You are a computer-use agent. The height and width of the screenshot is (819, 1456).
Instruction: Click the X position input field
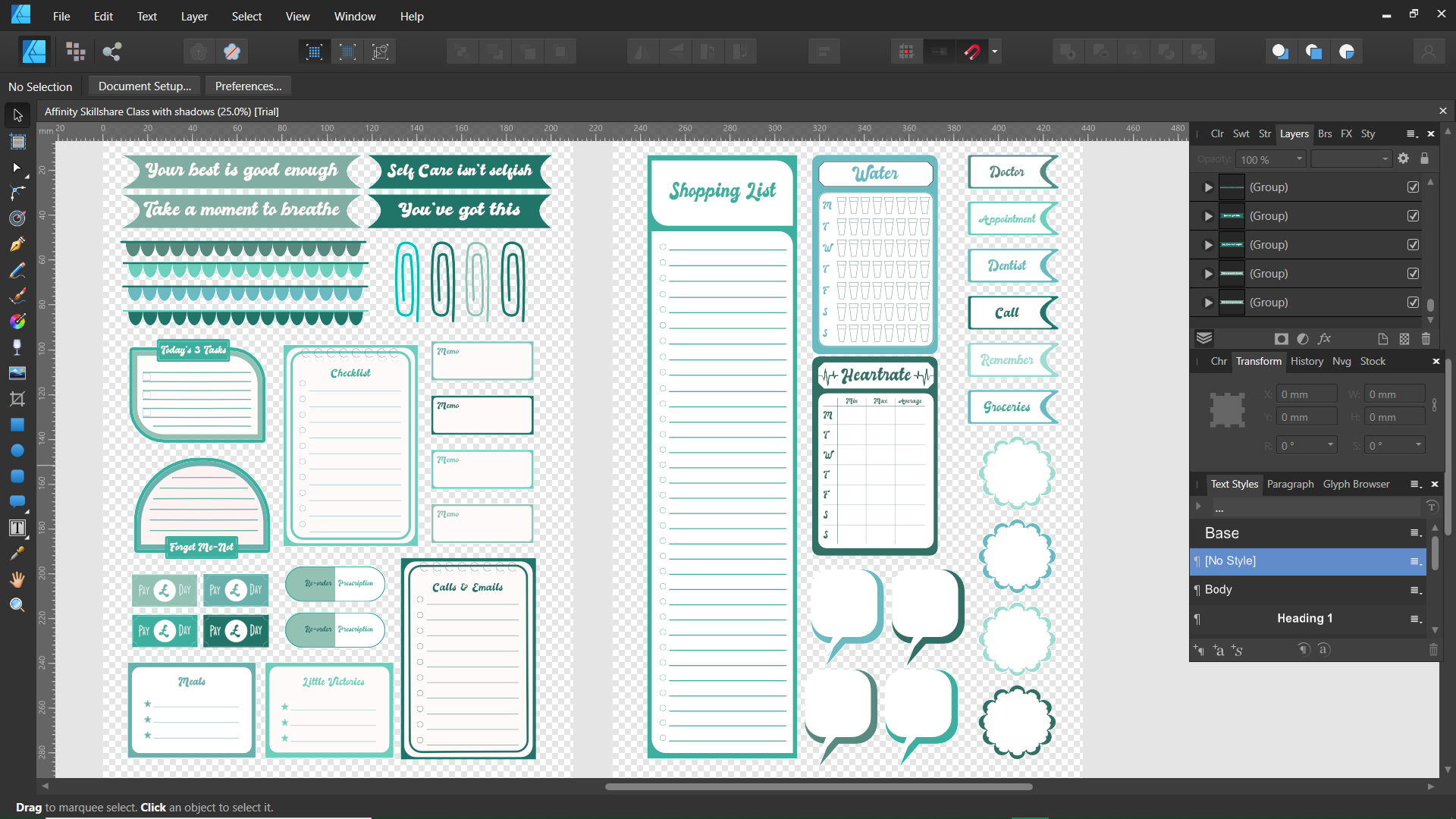pos(1307,394)
